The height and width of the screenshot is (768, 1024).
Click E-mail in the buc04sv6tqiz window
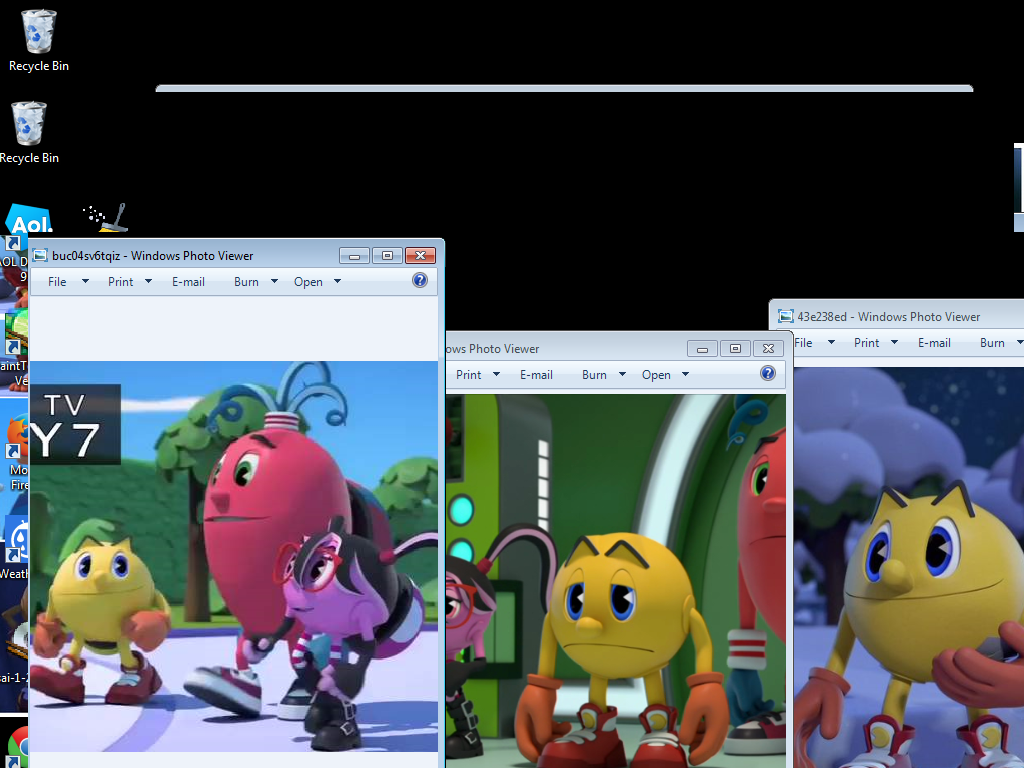coord(189,281)
